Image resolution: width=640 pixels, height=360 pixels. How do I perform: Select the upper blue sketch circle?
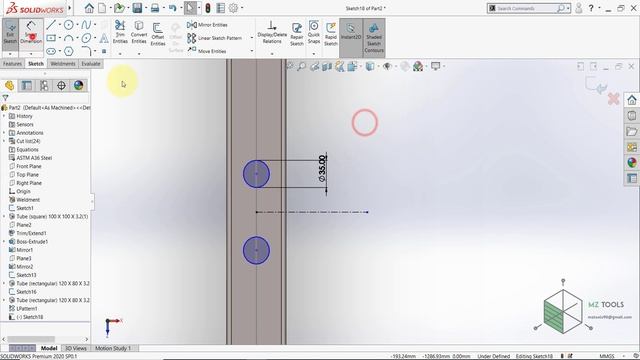(x=256, y=174)
